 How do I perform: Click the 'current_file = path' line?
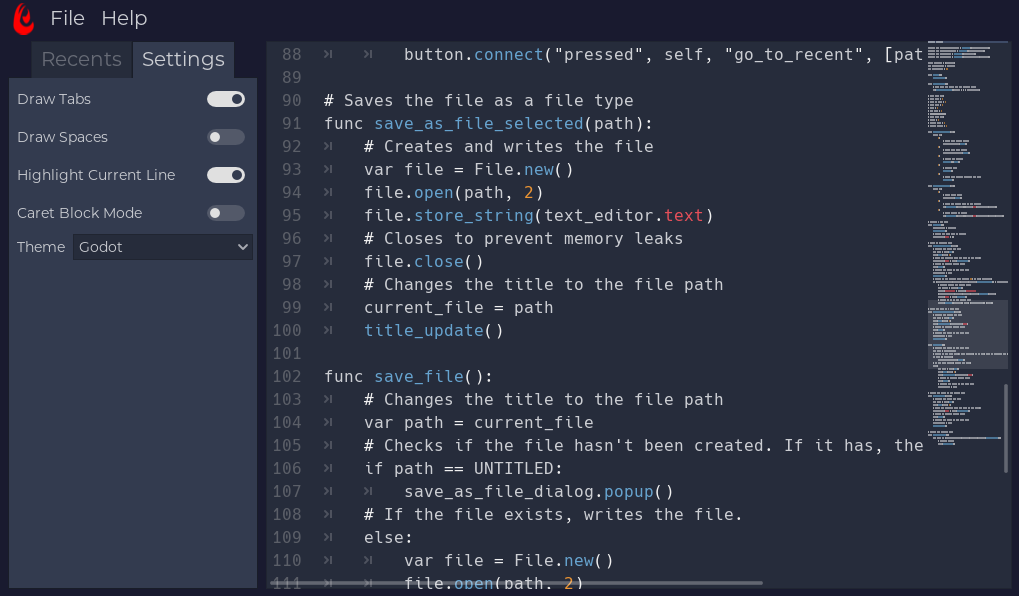pyautogui.click(x=459, y=307)
